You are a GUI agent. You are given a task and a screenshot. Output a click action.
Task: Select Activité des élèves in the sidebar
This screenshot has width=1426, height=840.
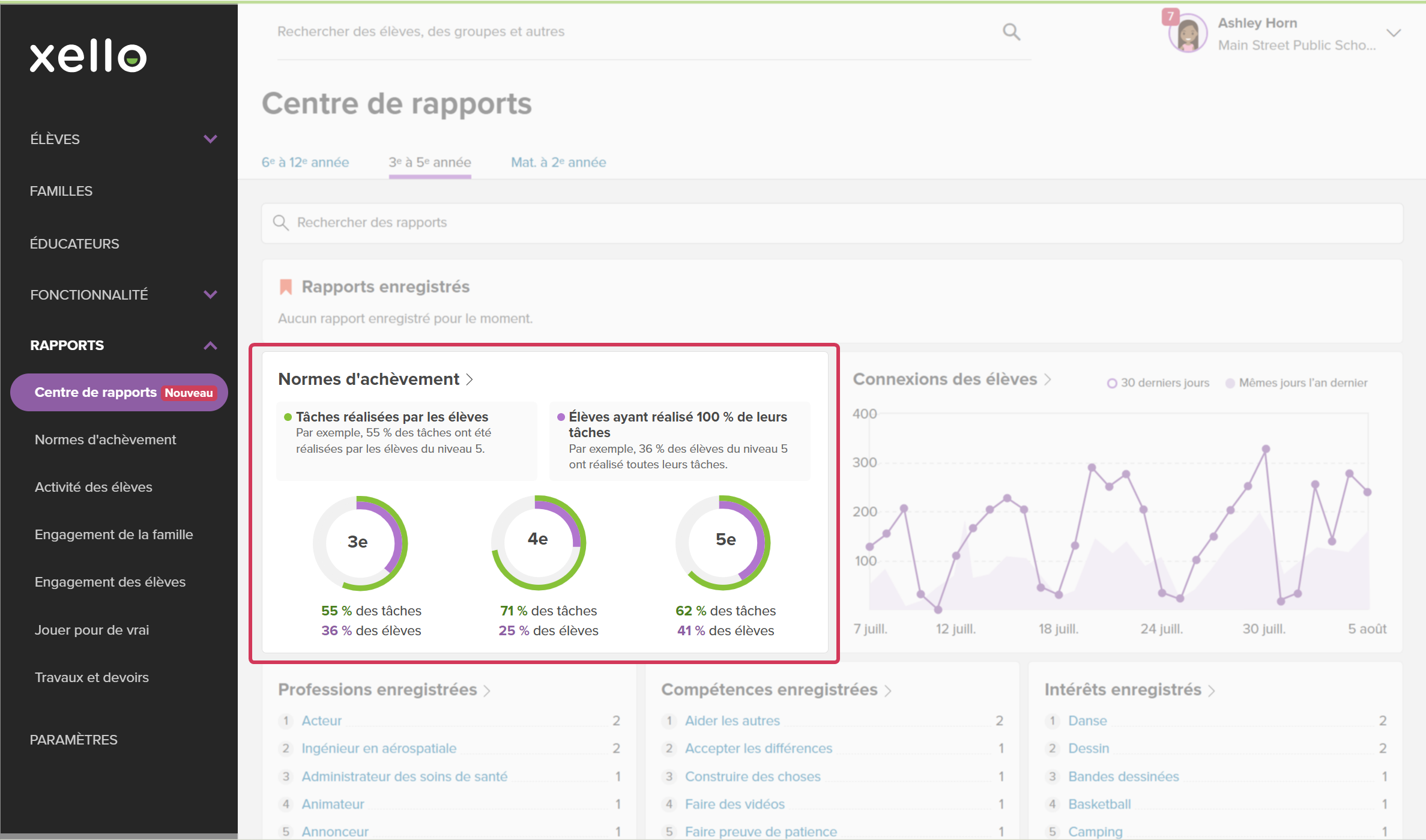tap(94, 487)
